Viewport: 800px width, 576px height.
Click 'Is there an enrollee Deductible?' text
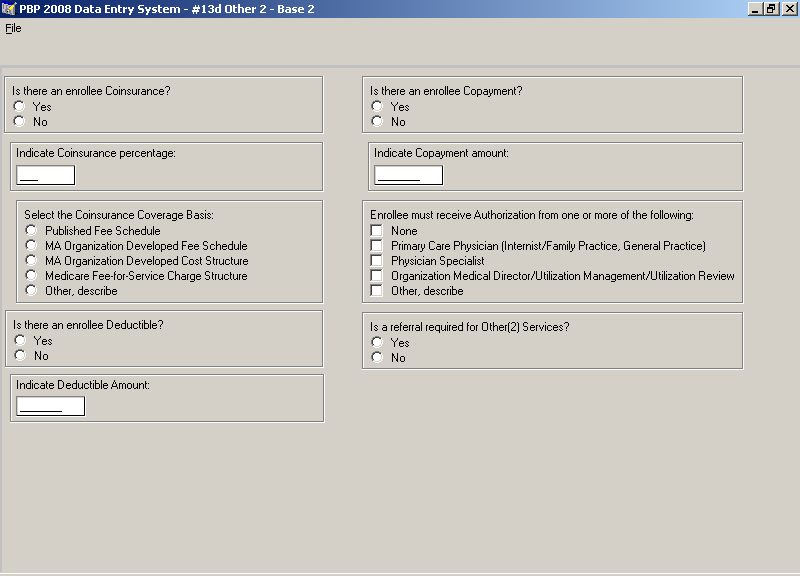[x=88, y=325]
